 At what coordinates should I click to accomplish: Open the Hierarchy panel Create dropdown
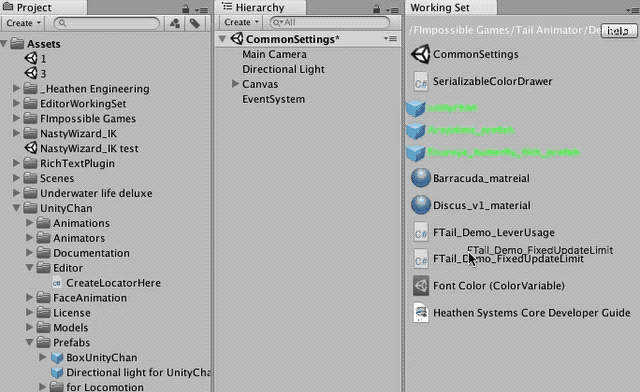(x=241, y=22)
